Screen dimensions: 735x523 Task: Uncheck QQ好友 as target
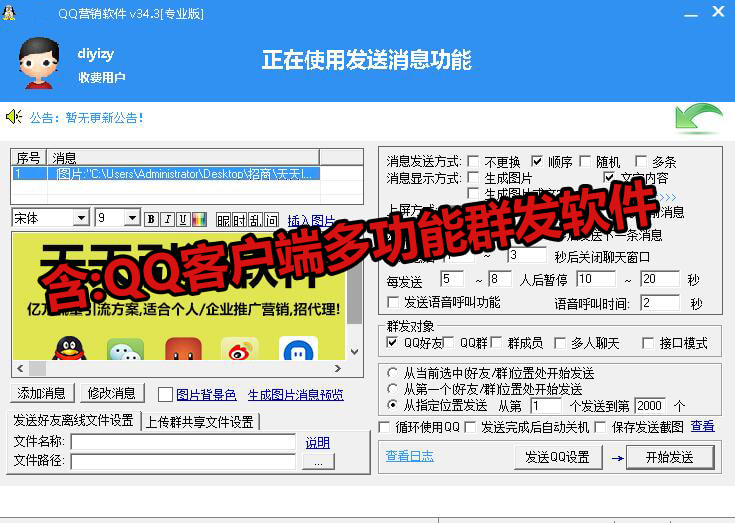[x=392, y=343]
